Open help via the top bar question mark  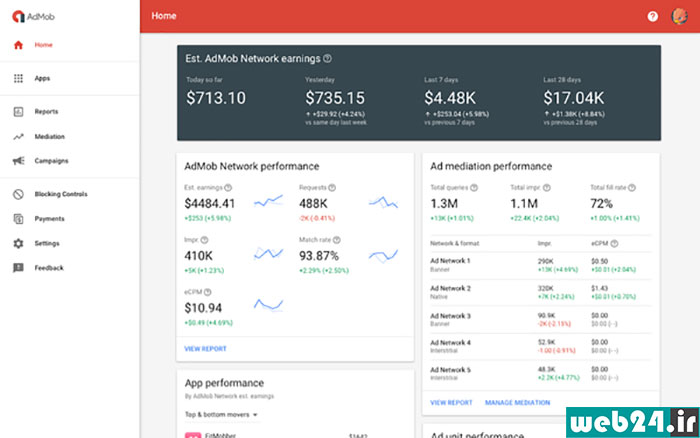[x=653, y=17]
